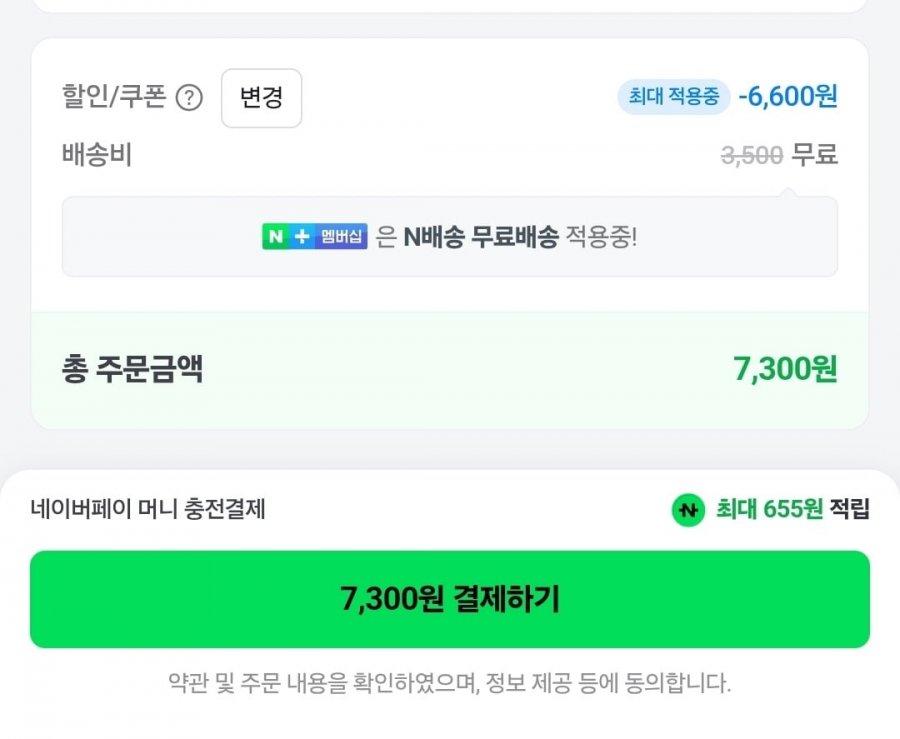Click the 최대 655원 적립 reward text
900x739 pixels.
pyautogui.click(x=792, y=510)
